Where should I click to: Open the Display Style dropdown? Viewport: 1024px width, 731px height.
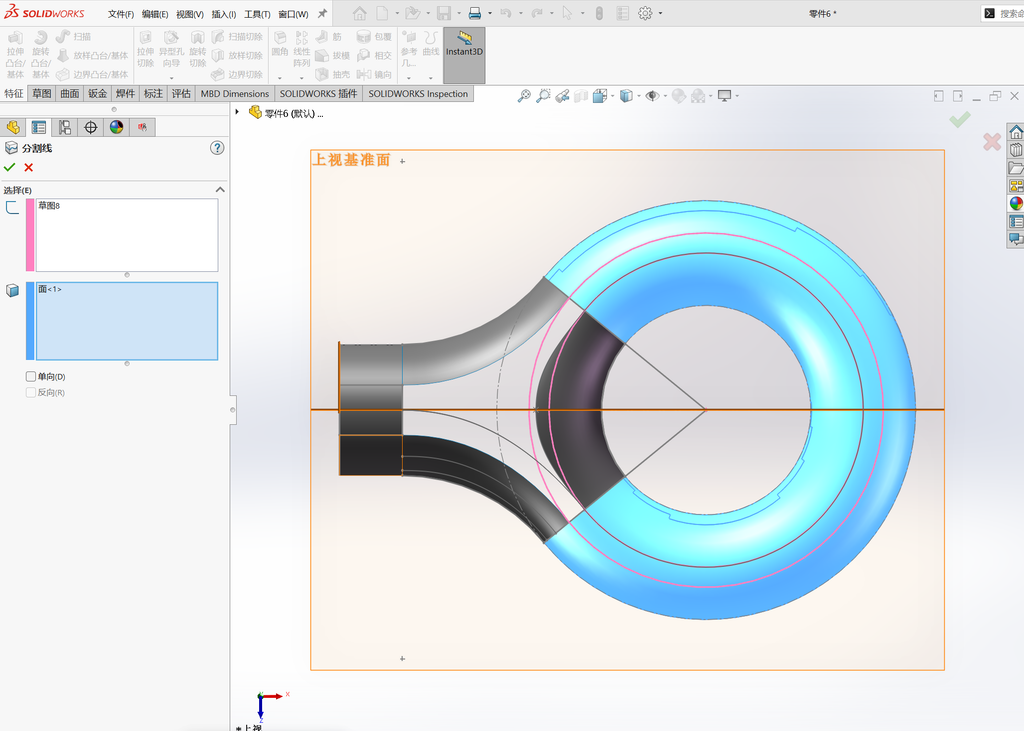point(639,96)
